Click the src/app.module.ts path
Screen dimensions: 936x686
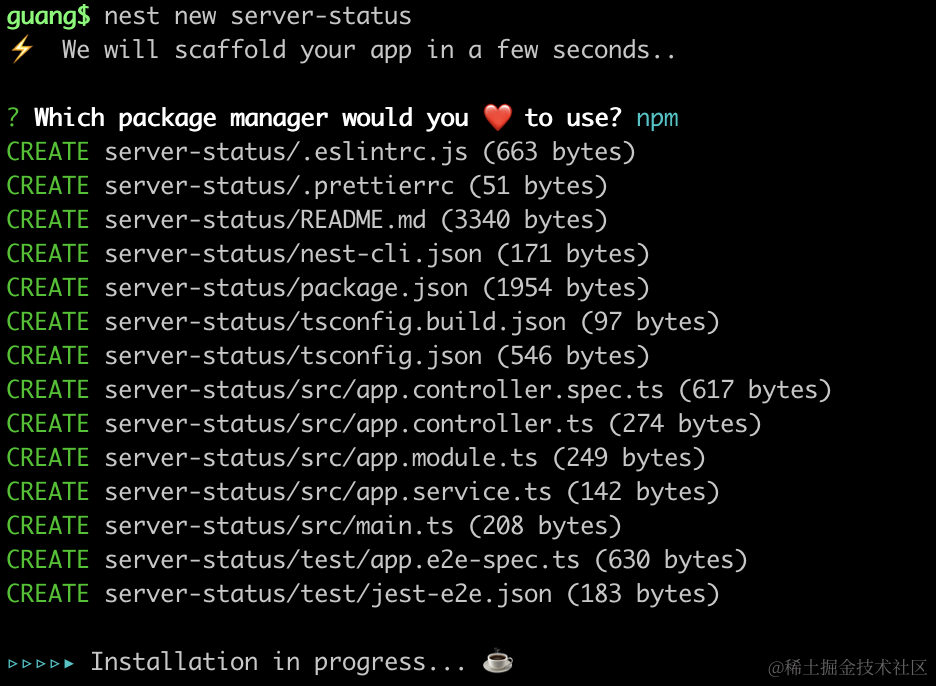point(321,458)
